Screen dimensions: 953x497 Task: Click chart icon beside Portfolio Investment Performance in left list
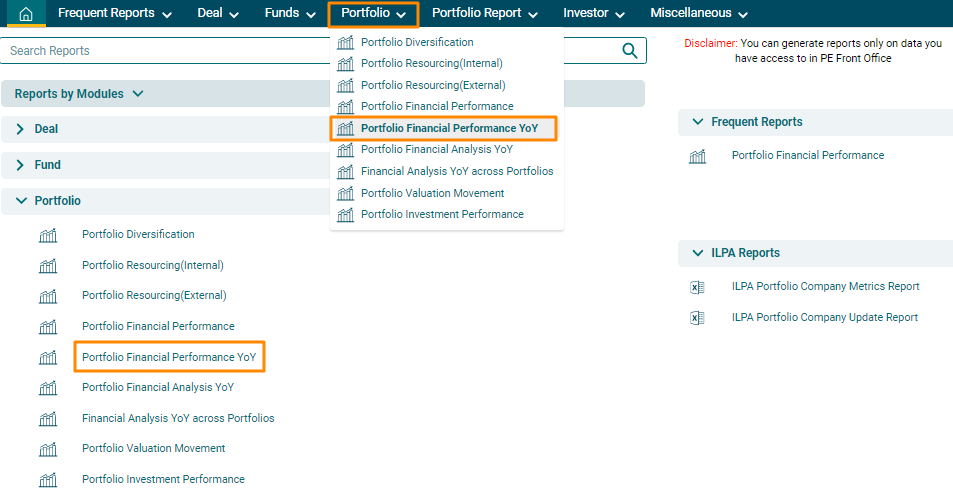click(x=48, y=480)
